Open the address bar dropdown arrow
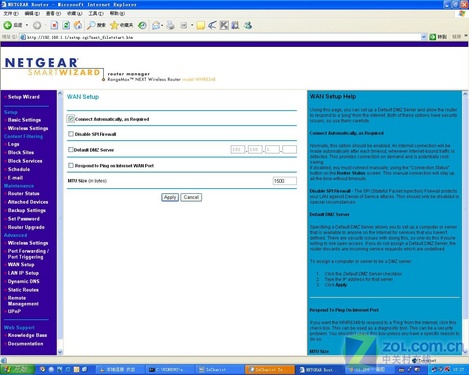The height and width of the screenshot is (375, 469). [424, 37]
